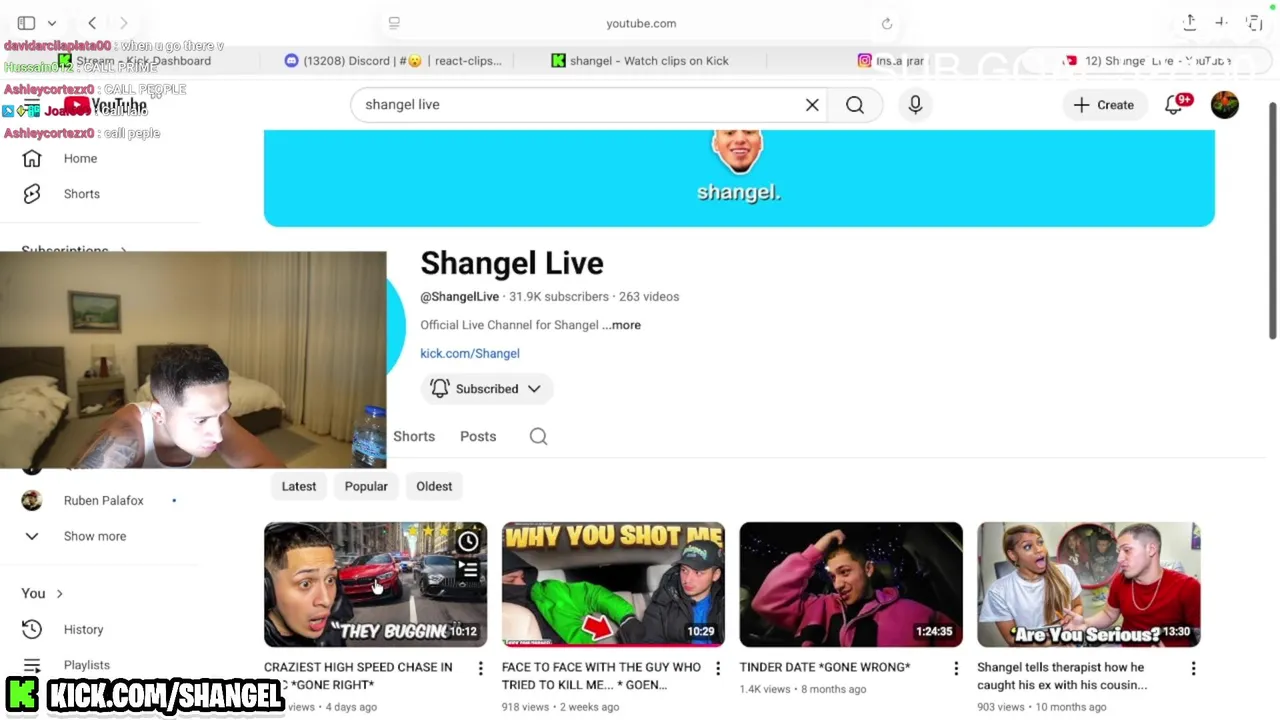1280x720 pixels.
Task: Open options menu for FACE TO FACE video
Action: (x=718, y=668)
